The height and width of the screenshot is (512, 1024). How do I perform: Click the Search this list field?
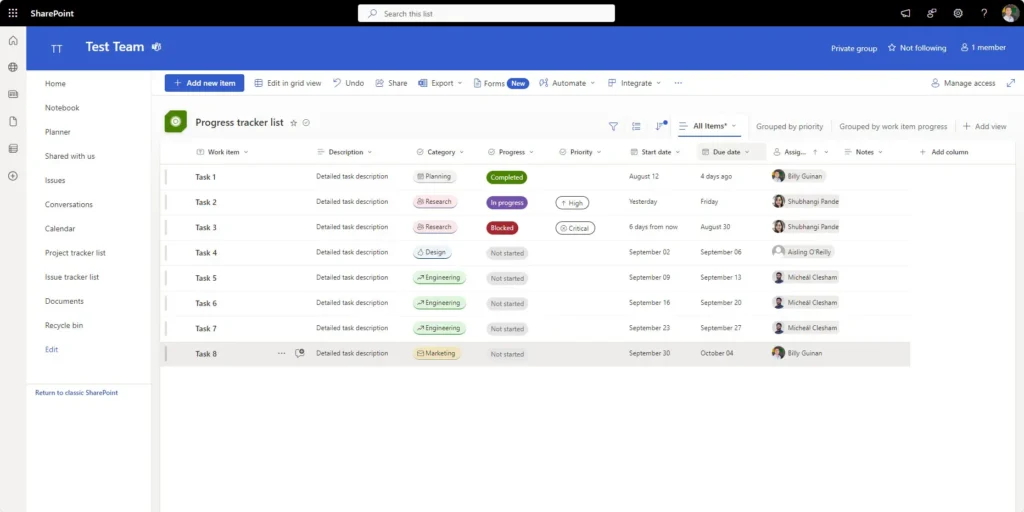[x=487, y=13]
